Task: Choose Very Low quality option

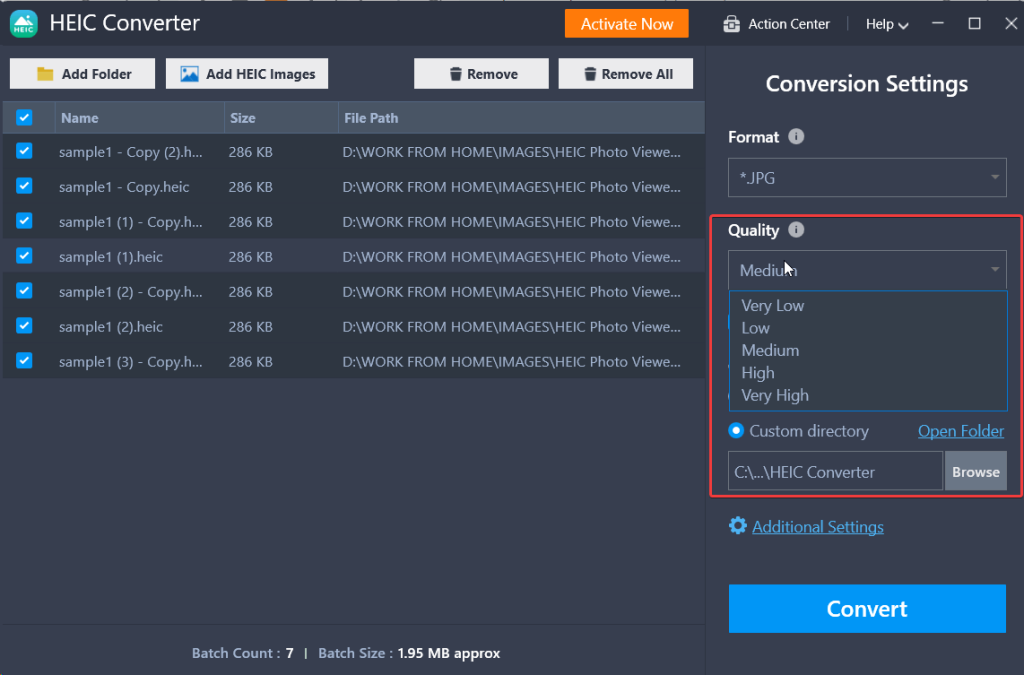Action: [x=867, y=306]
